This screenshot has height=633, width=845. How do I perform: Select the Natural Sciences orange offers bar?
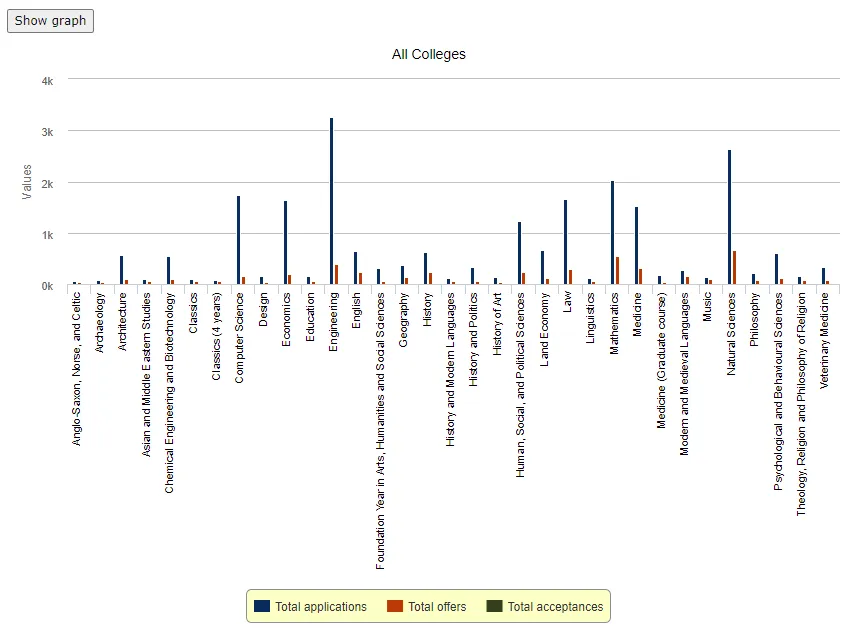coord(735,268)
